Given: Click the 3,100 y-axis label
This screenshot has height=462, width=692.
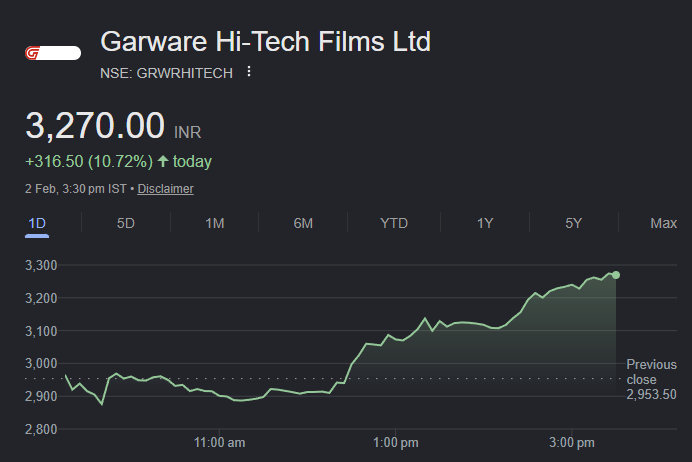Looking at the screenshot, I should (x=41, y=331).
